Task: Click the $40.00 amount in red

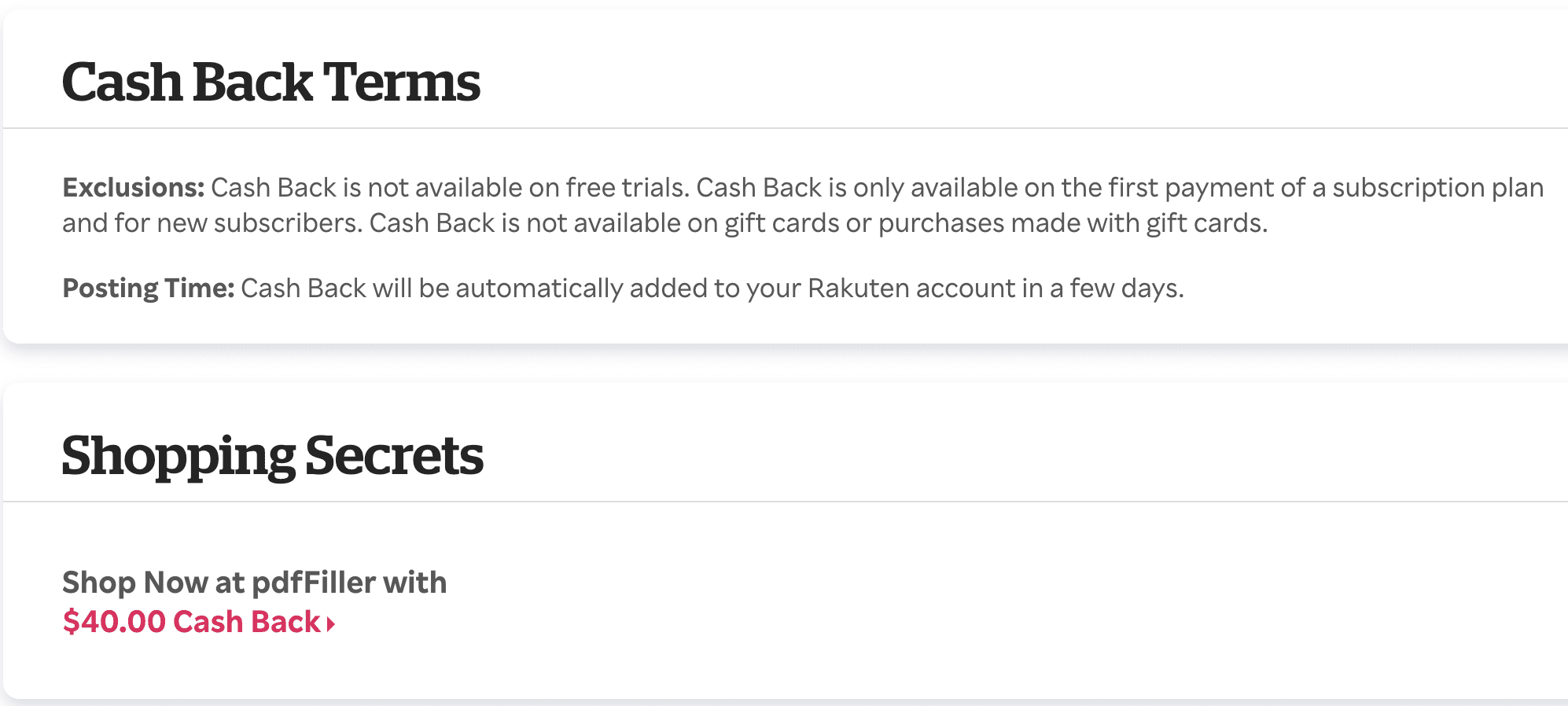Action: point(114,622)
